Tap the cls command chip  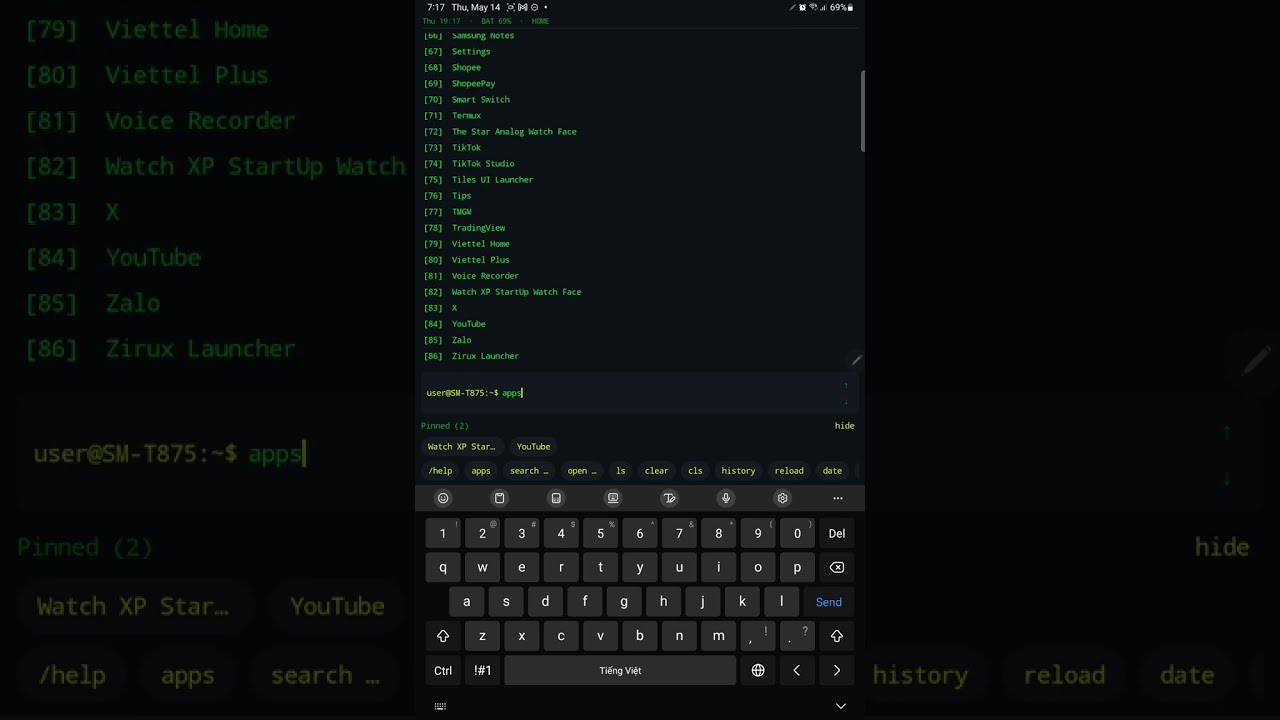pos(695,471)
